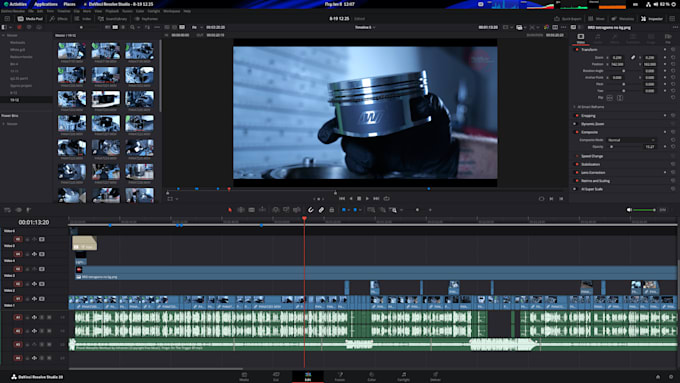Click Play in viewer transport controls
This screenshot has height=383, width=680.
pos(367,199)
